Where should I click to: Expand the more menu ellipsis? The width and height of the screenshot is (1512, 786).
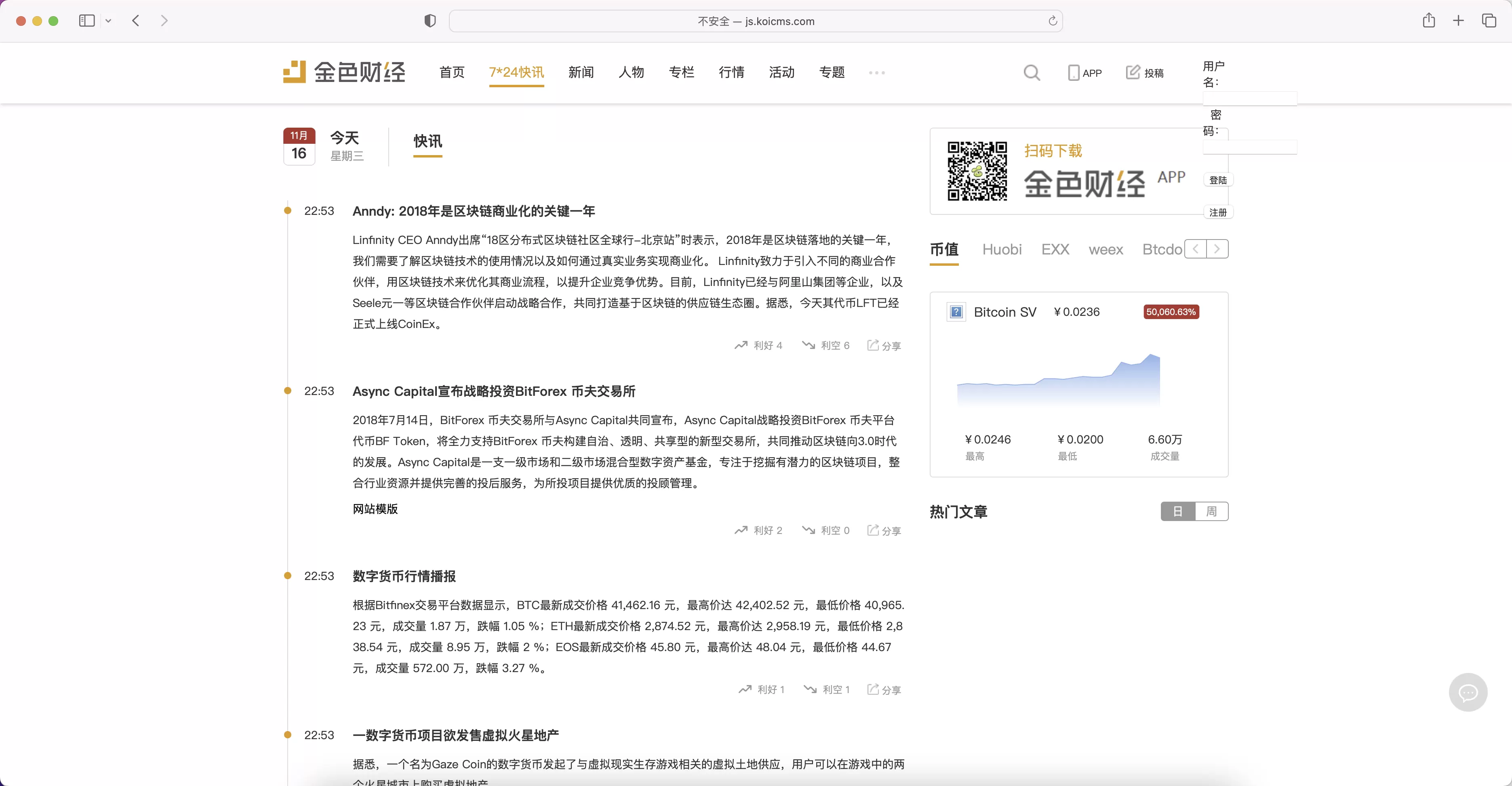pos(877,73)
